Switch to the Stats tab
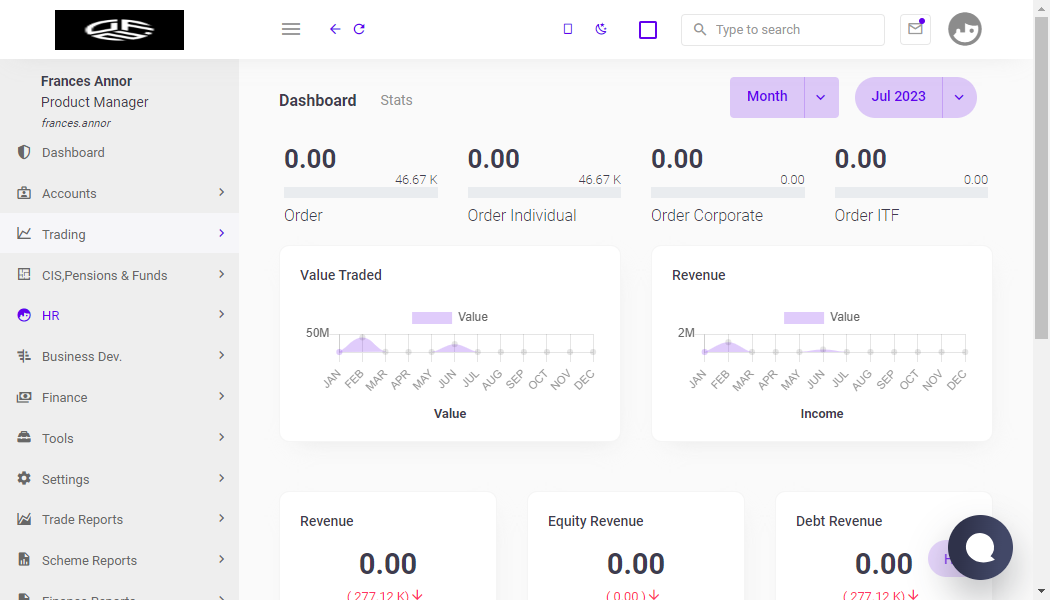The width and height of the screenshot is (1050, 600). pyautogui.click(x=396, y=100)
